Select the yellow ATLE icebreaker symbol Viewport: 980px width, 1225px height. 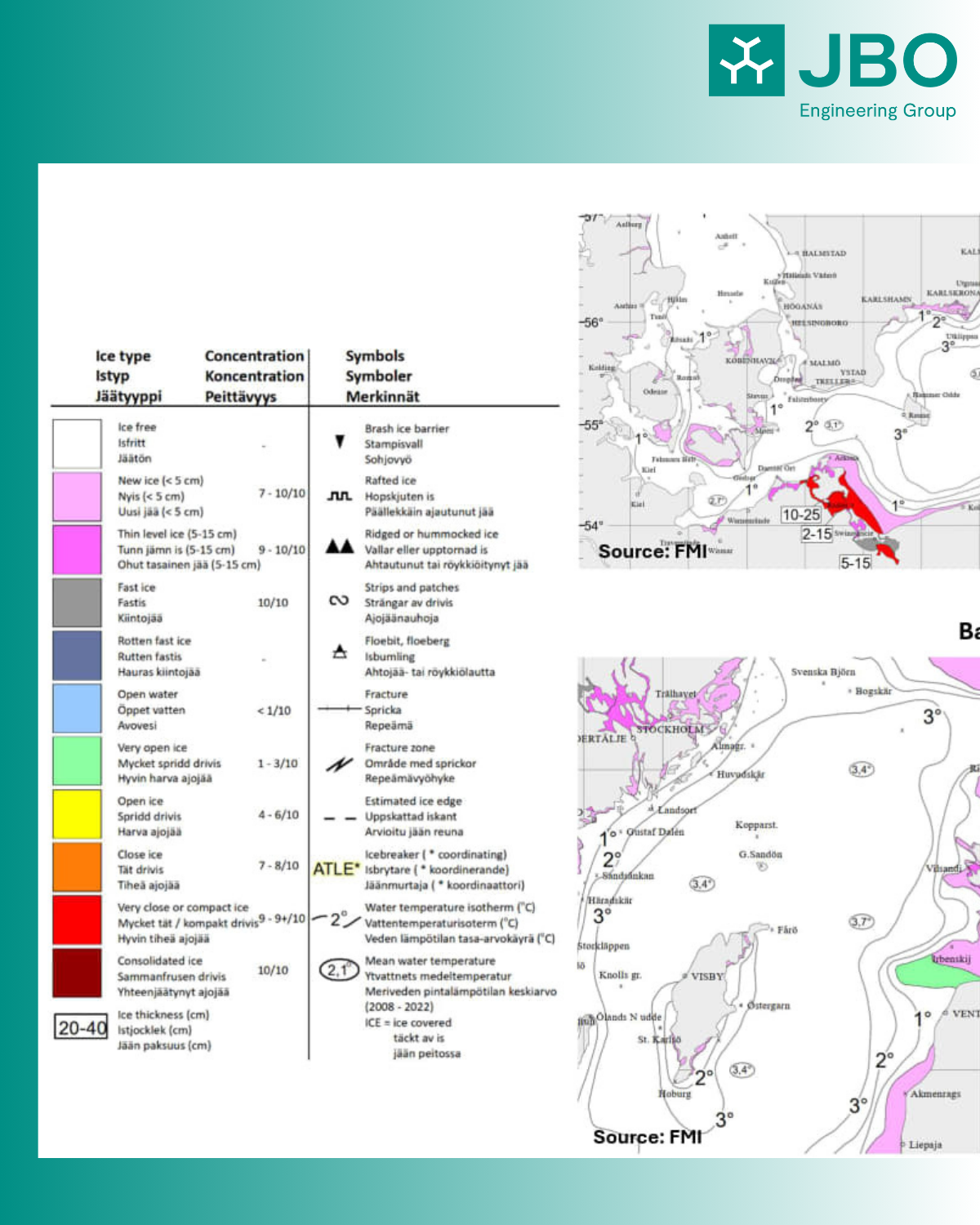(336, 869)
